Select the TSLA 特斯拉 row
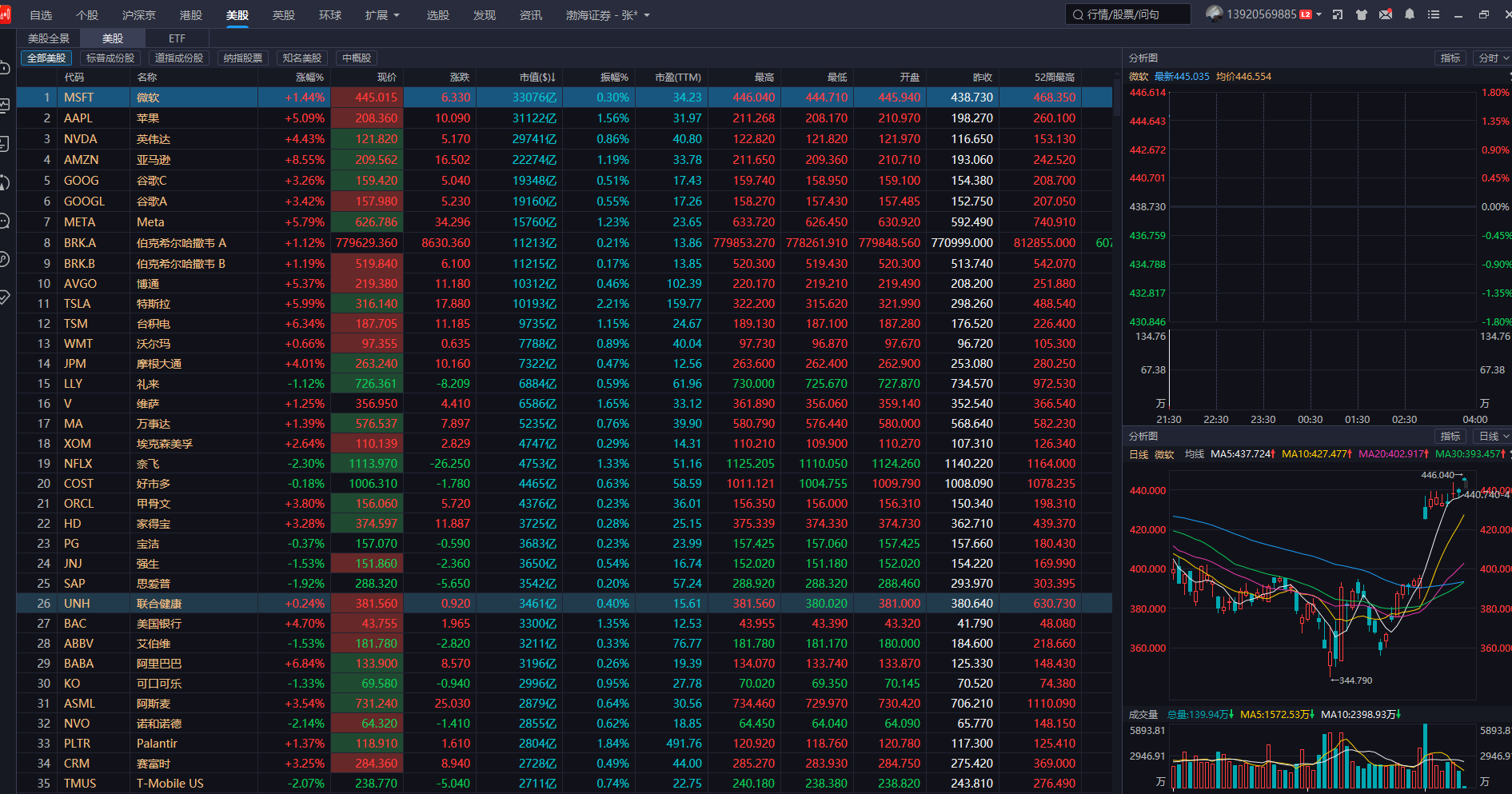Viewport: 1512px width, 794px height. 565,304
